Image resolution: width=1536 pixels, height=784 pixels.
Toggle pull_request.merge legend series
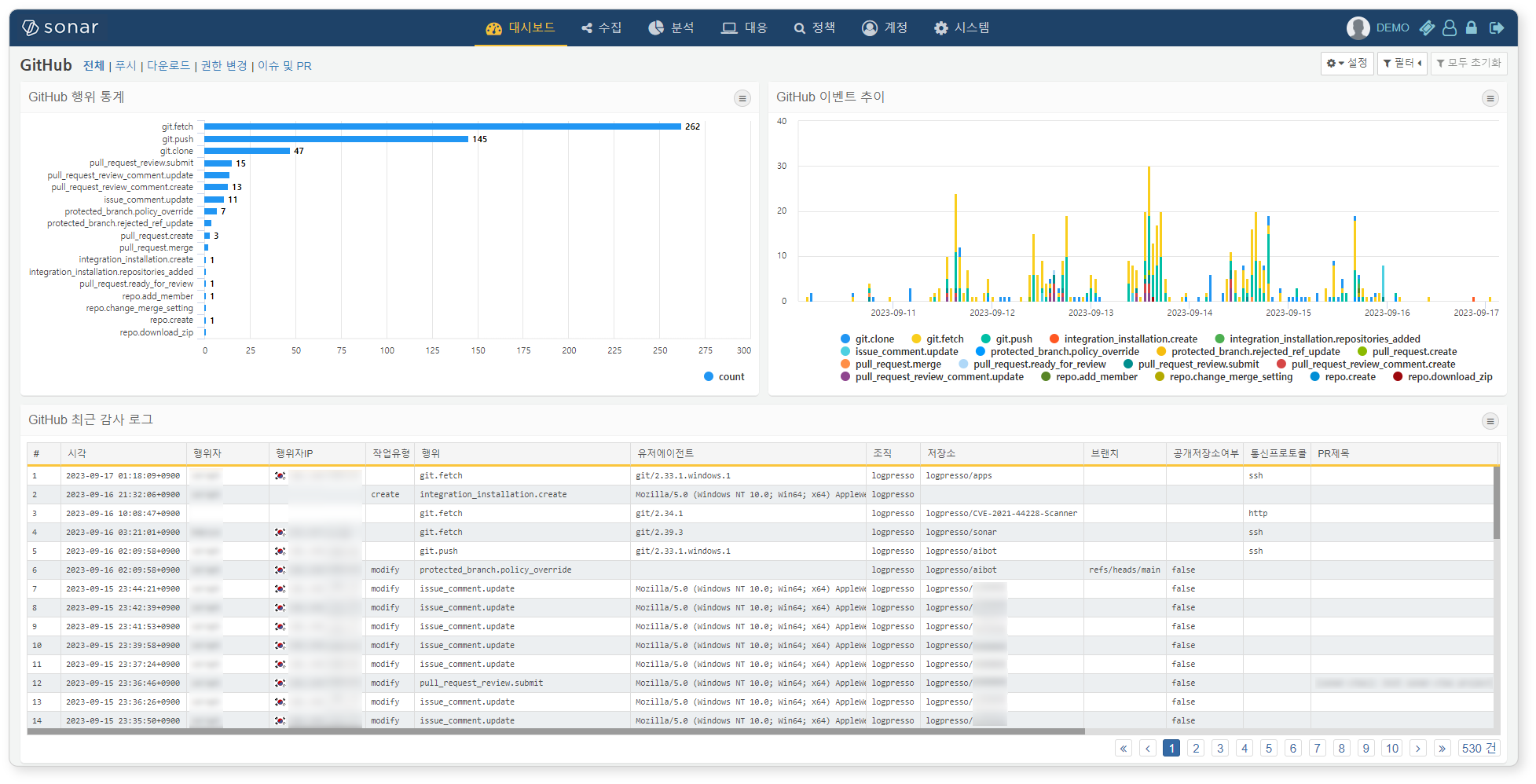pyautogui.click(x=891, y=365)
